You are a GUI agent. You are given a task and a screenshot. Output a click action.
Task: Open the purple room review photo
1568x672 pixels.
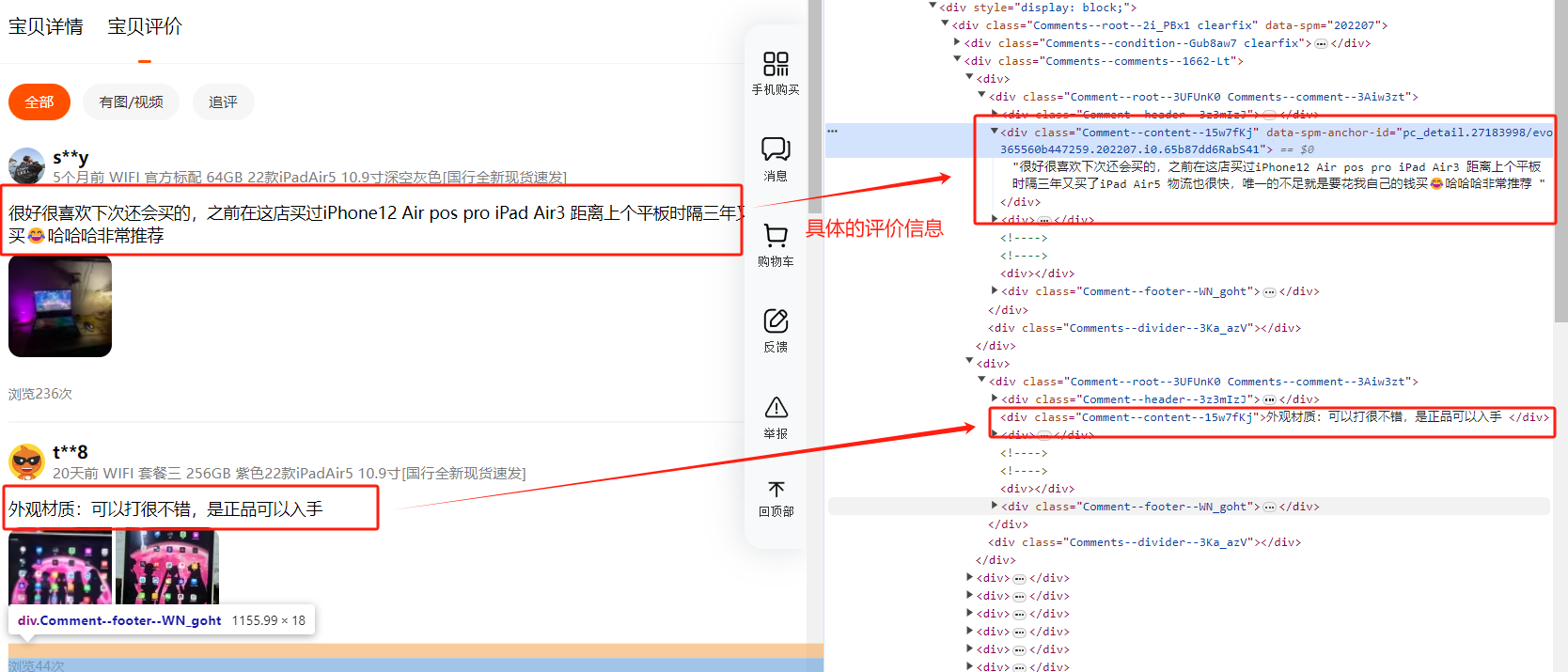click(x=60, y=306)
